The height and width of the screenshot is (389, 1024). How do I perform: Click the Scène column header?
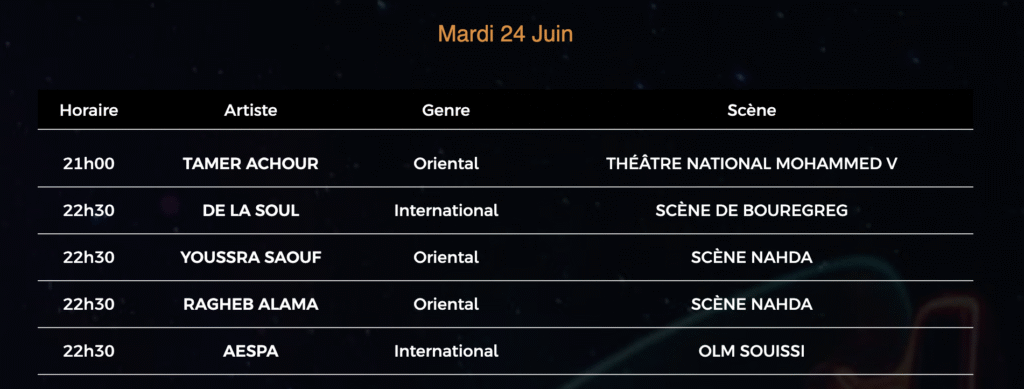[752, 110]
